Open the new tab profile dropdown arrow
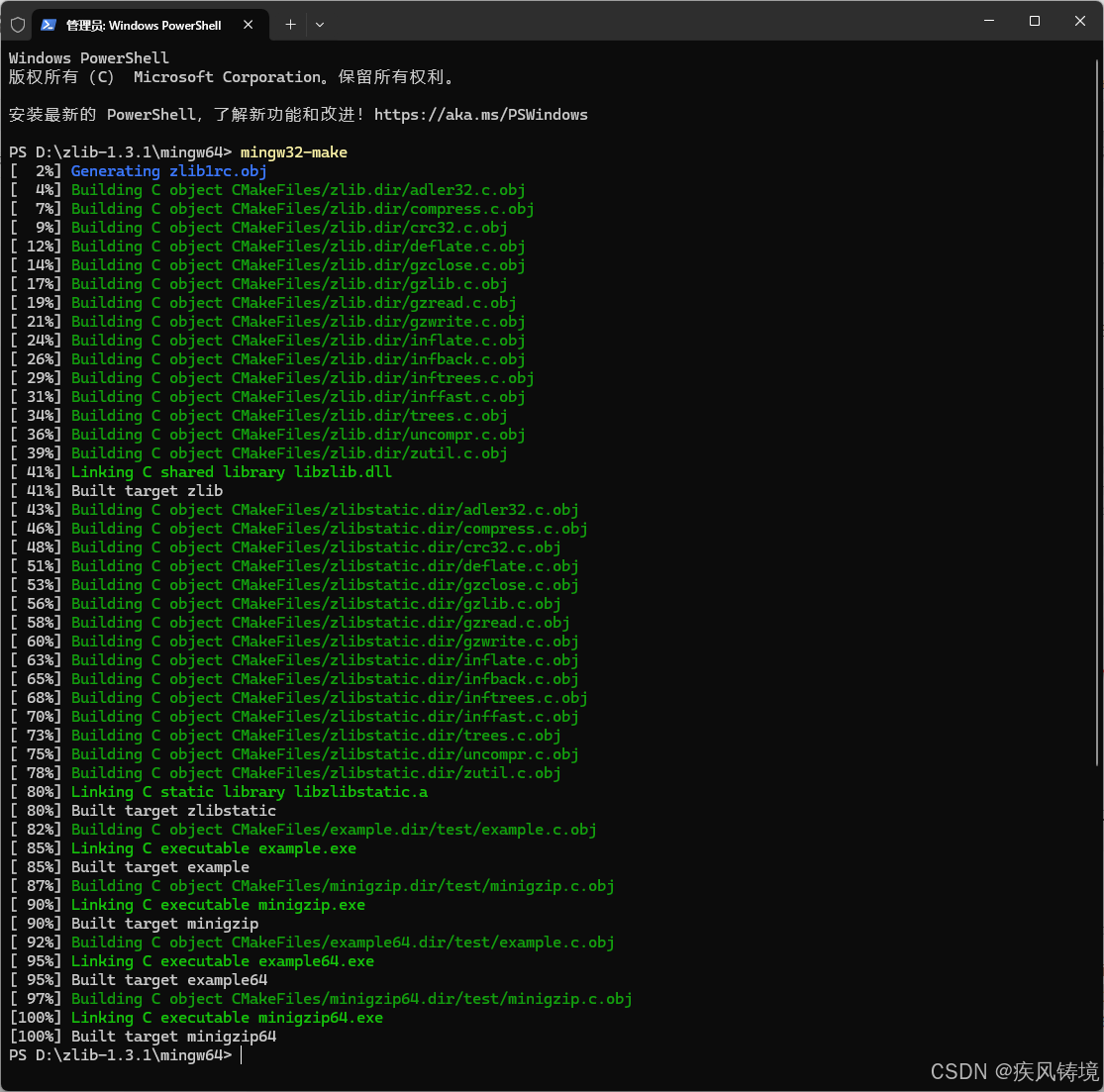Screen dimensions: 1104x1092 (320, 25)
